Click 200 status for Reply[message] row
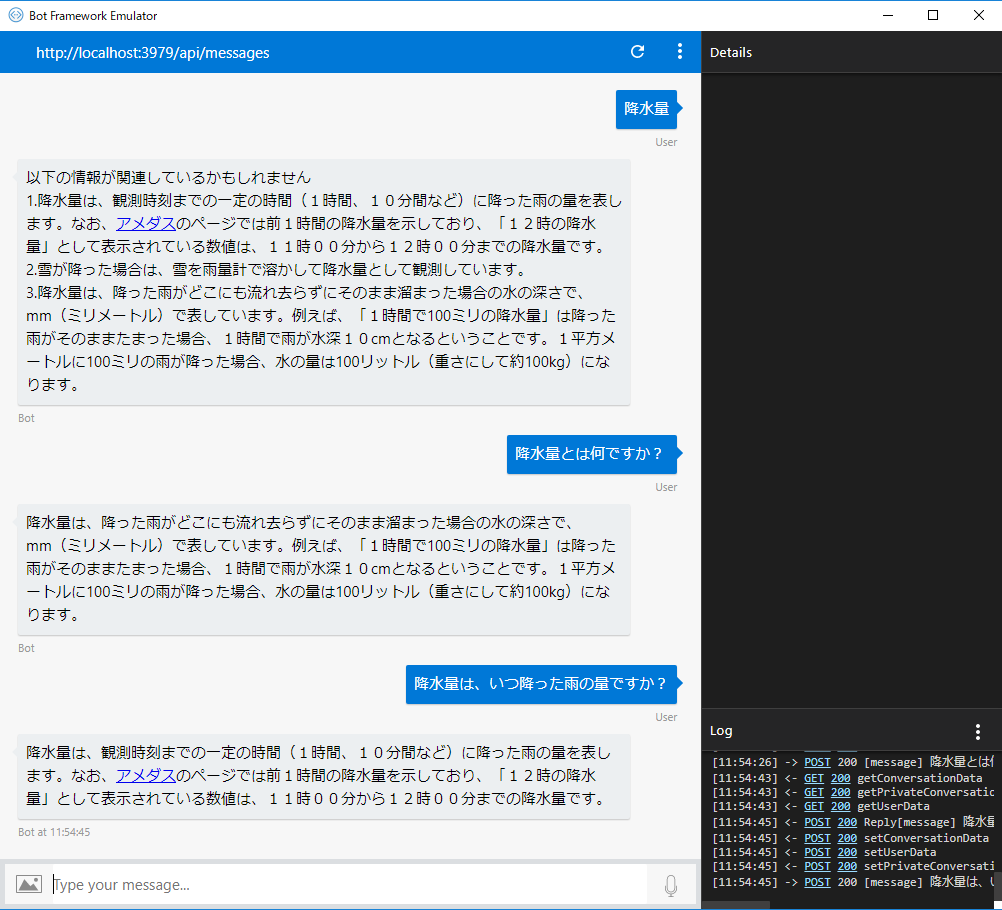This screenshot has width=1002, height=910. point(847,822)
